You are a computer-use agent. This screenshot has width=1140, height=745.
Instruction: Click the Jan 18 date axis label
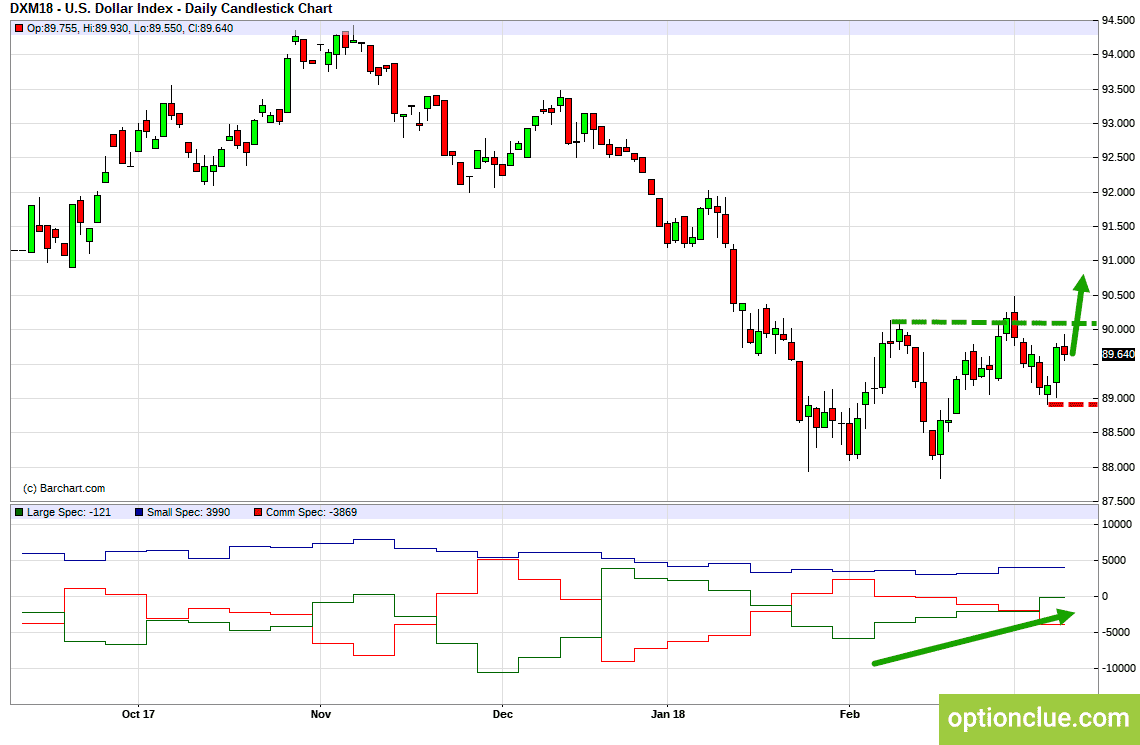click(667, 714)
